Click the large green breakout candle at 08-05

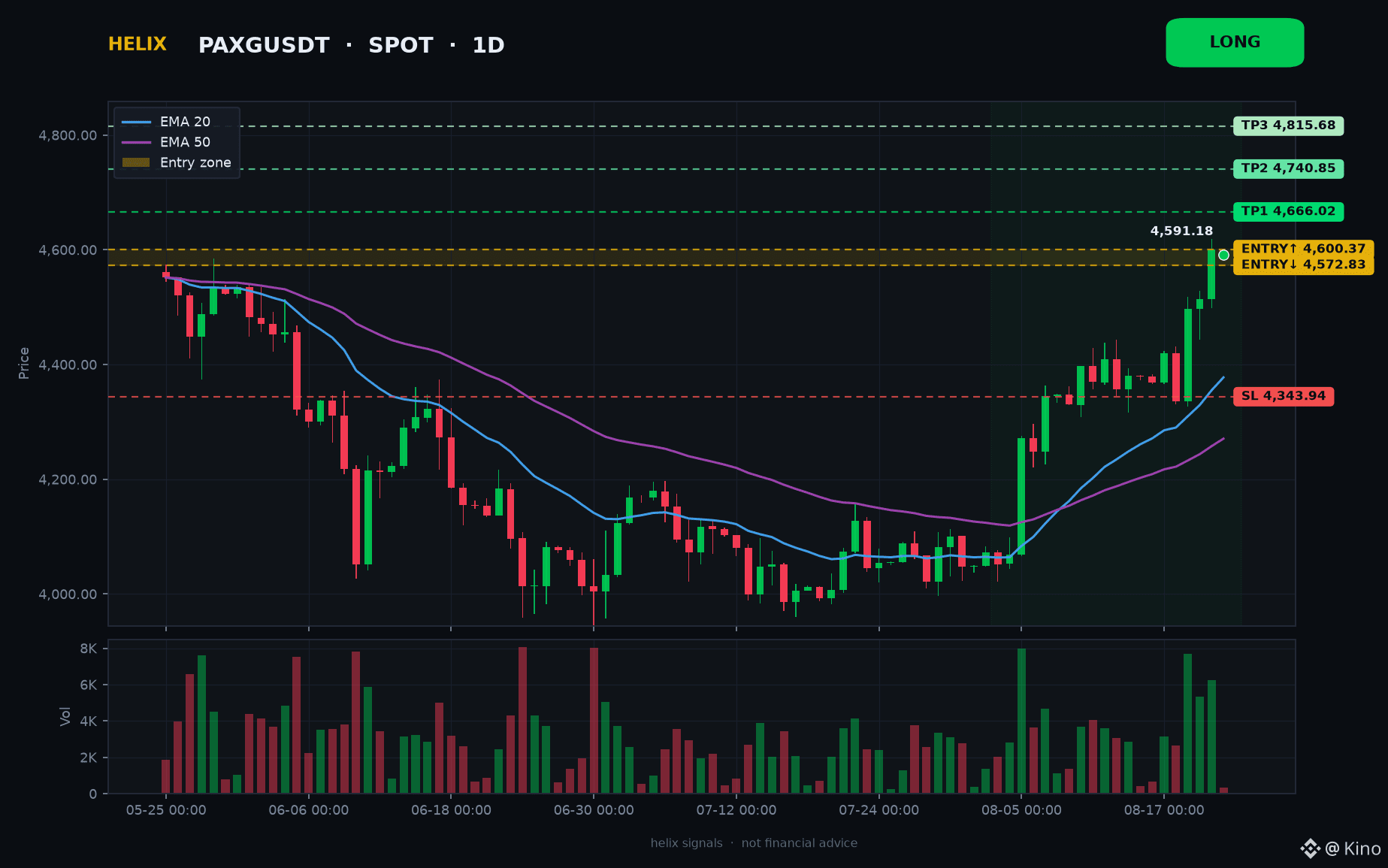[x=1021, y=496]
